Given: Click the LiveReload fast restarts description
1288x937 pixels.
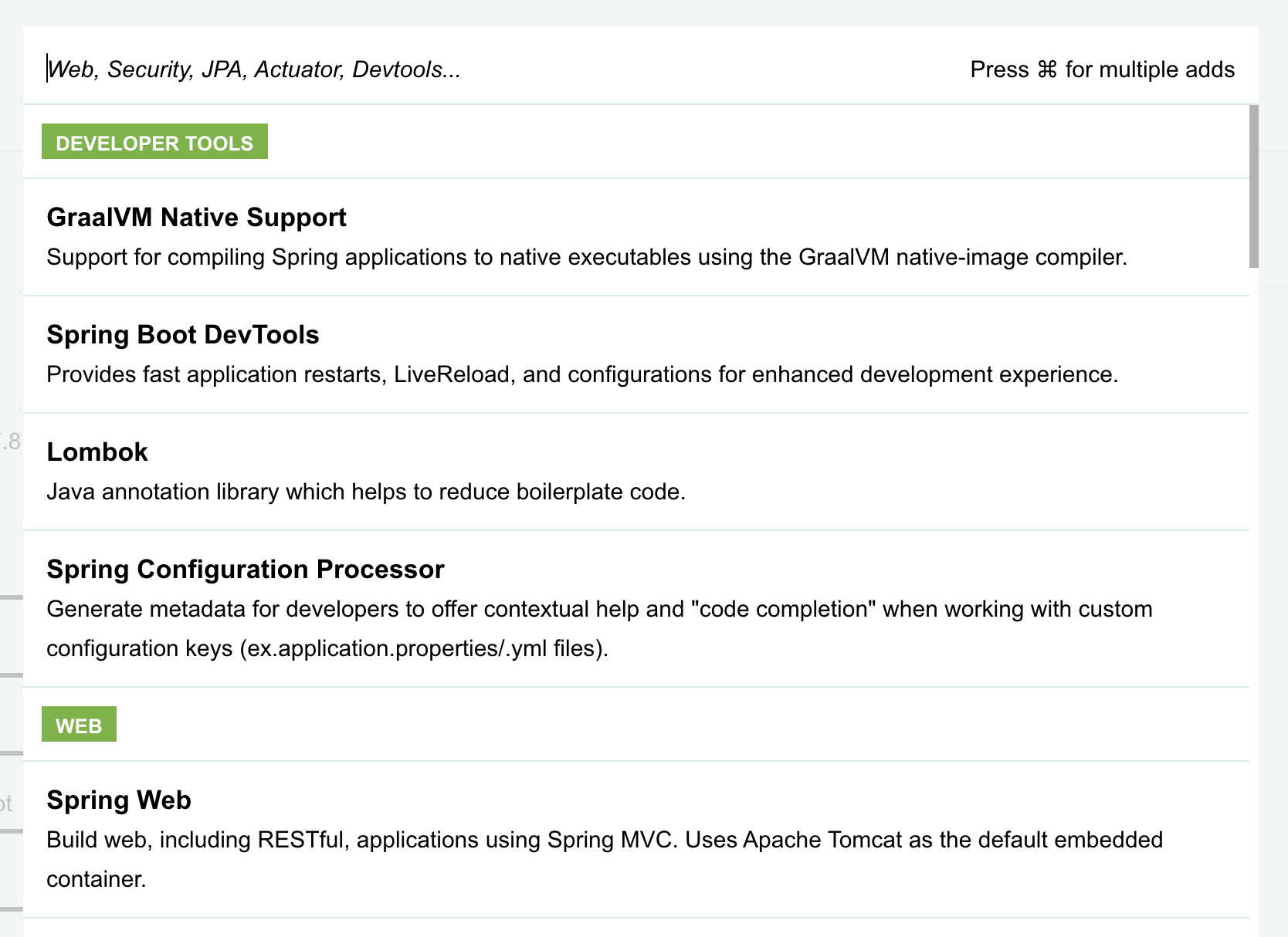Looking at the screenshot, I should 582,374.
